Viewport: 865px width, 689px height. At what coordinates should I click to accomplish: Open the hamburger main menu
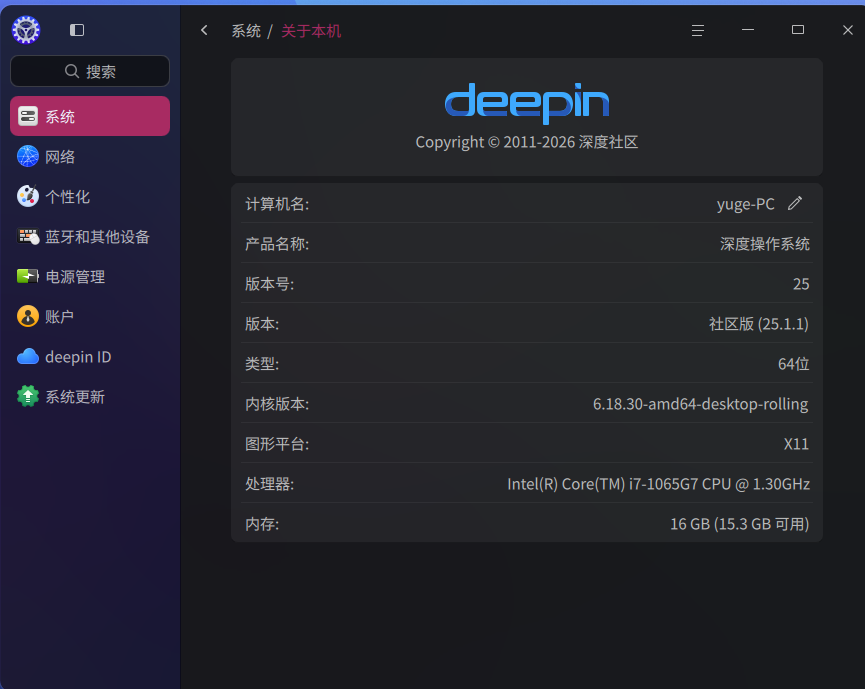click(x=697, y=30)
